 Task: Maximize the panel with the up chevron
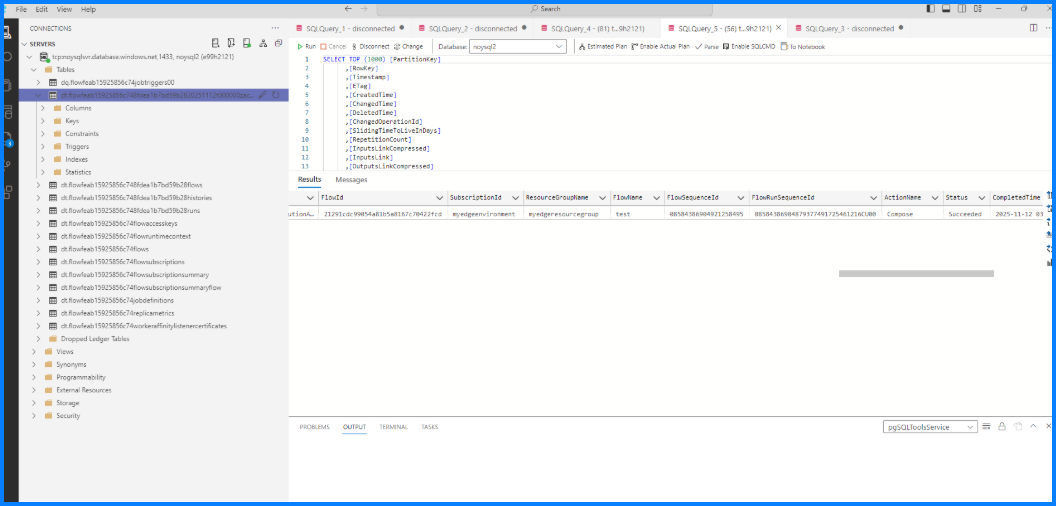[1034, 426]
